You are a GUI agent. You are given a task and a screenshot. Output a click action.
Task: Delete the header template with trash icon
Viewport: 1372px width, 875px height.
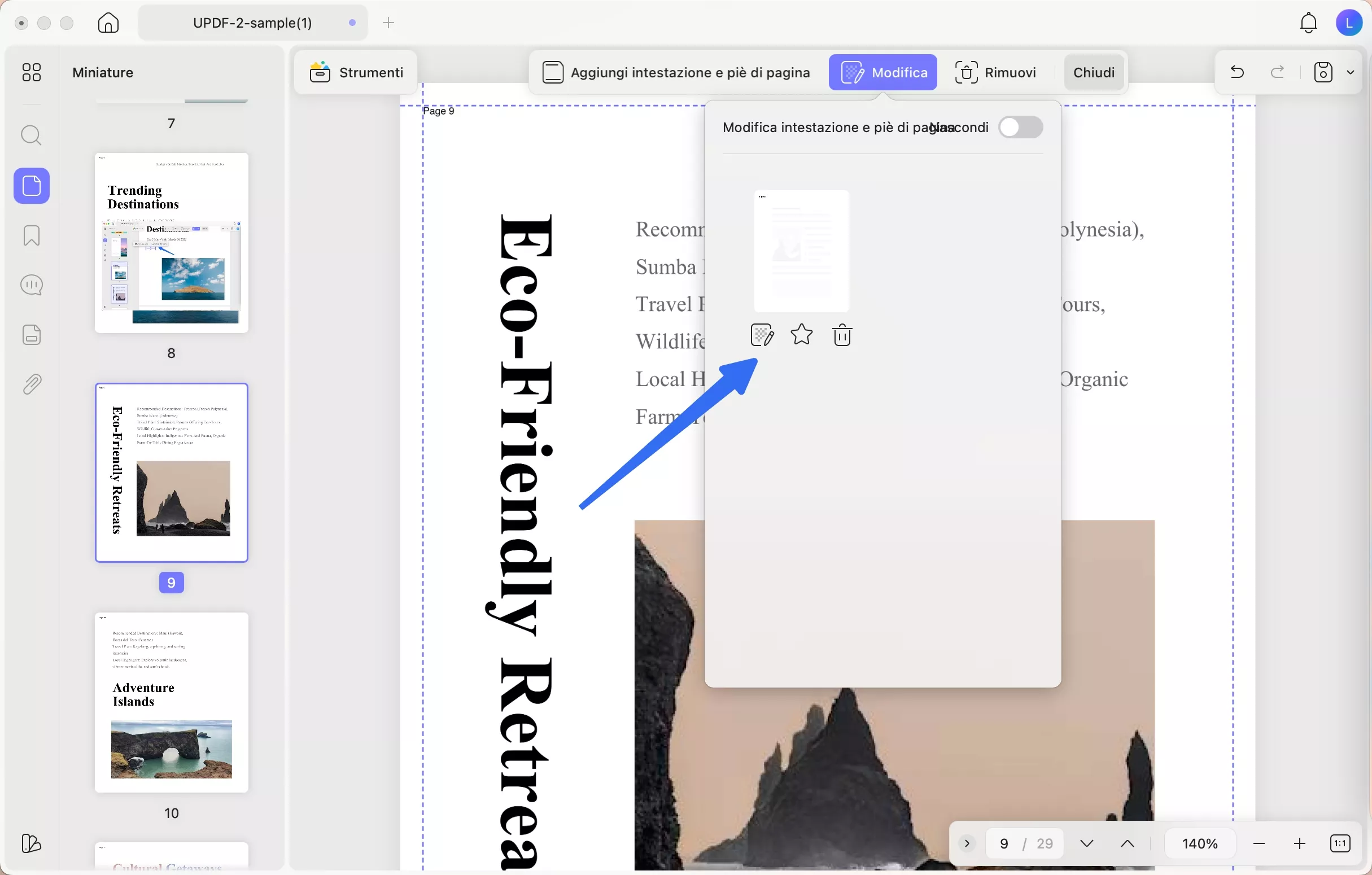(x=842, y=335)
